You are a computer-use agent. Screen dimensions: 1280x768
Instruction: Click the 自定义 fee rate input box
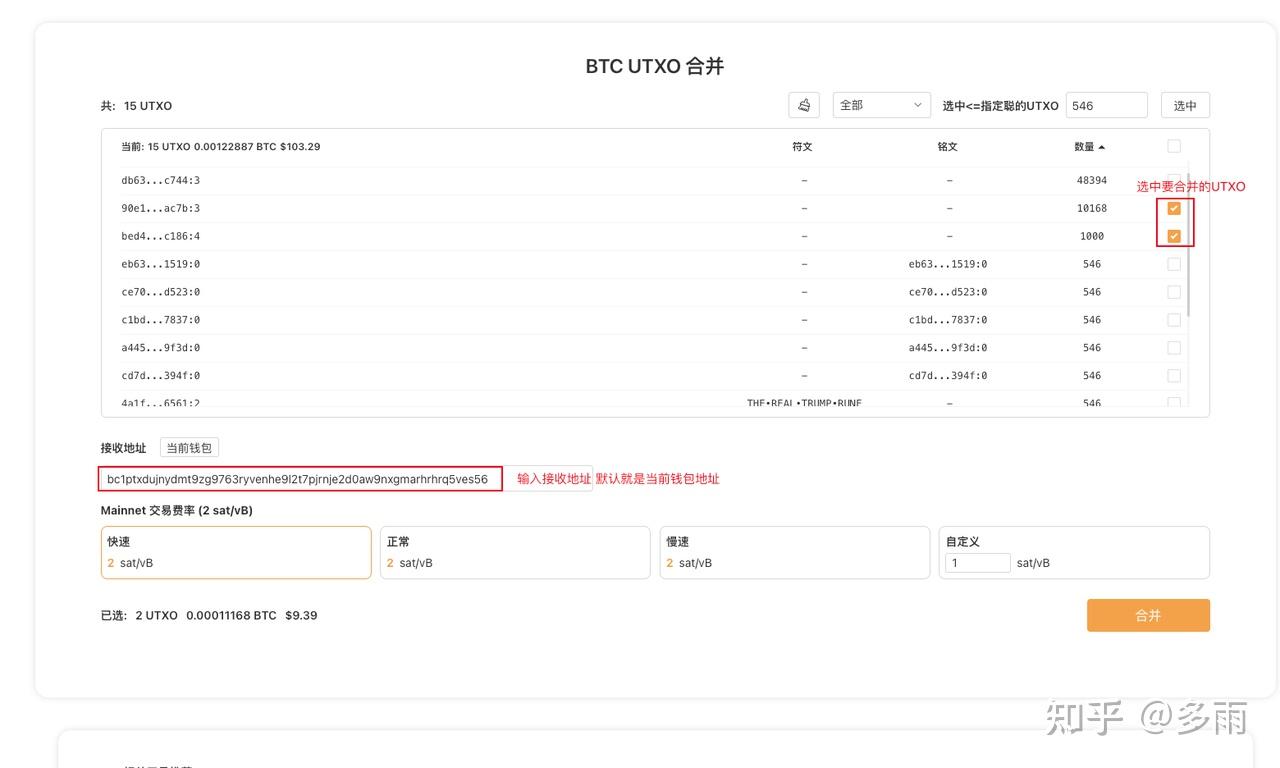[x=977, y=563]
